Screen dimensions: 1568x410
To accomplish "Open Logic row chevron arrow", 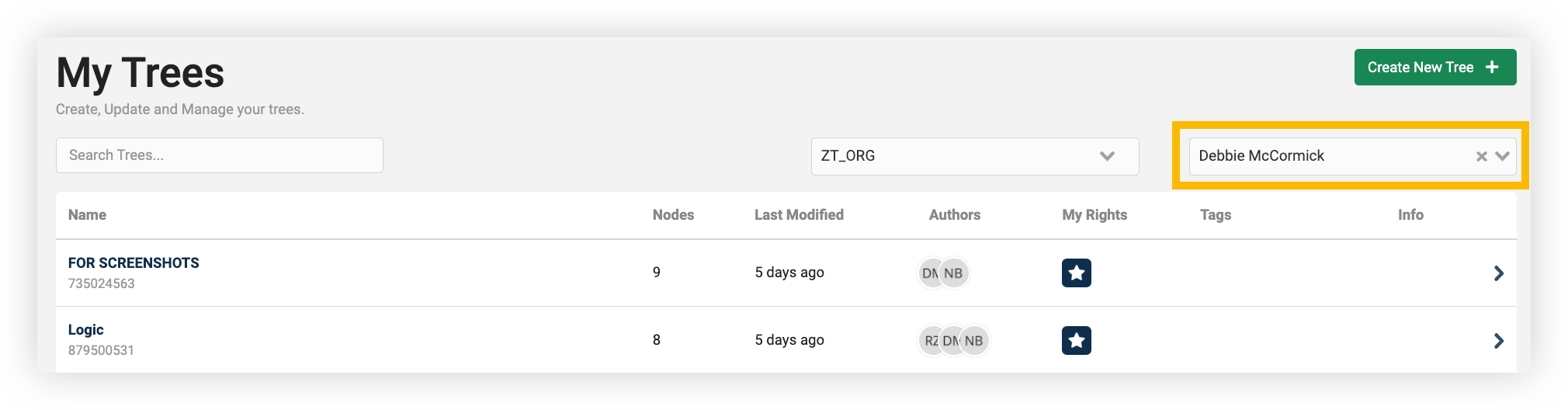I will coord(1499,341).
